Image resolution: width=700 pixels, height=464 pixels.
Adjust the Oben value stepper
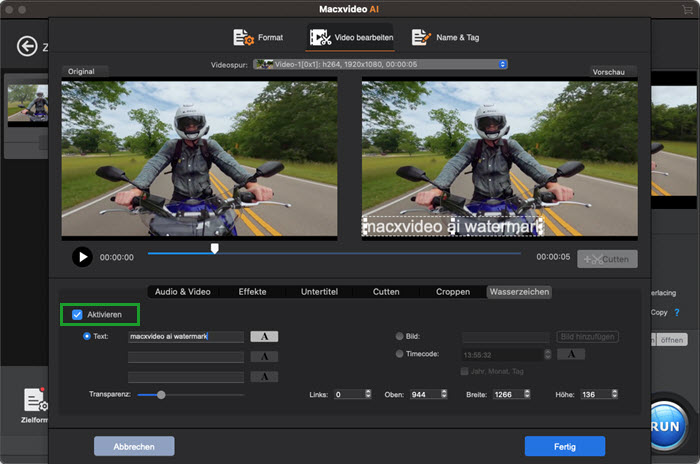pyautogui.click(x=444, y=394)
